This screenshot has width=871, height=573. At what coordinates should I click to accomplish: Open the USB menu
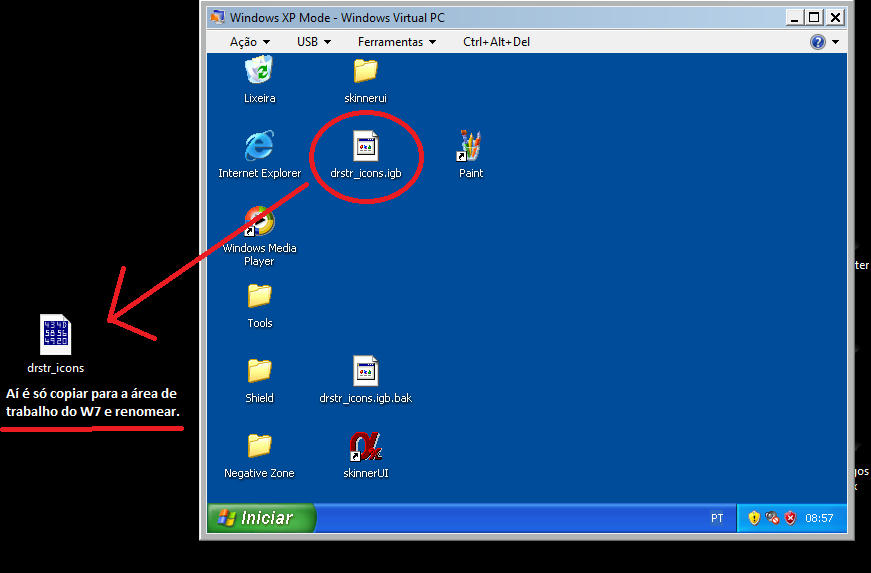[314, 42]
